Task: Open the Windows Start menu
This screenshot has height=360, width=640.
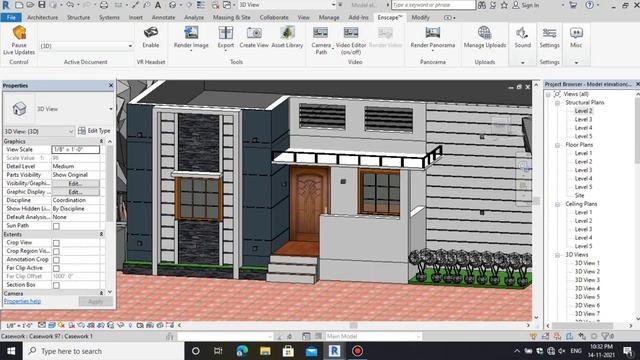Action: click(11, 351)
